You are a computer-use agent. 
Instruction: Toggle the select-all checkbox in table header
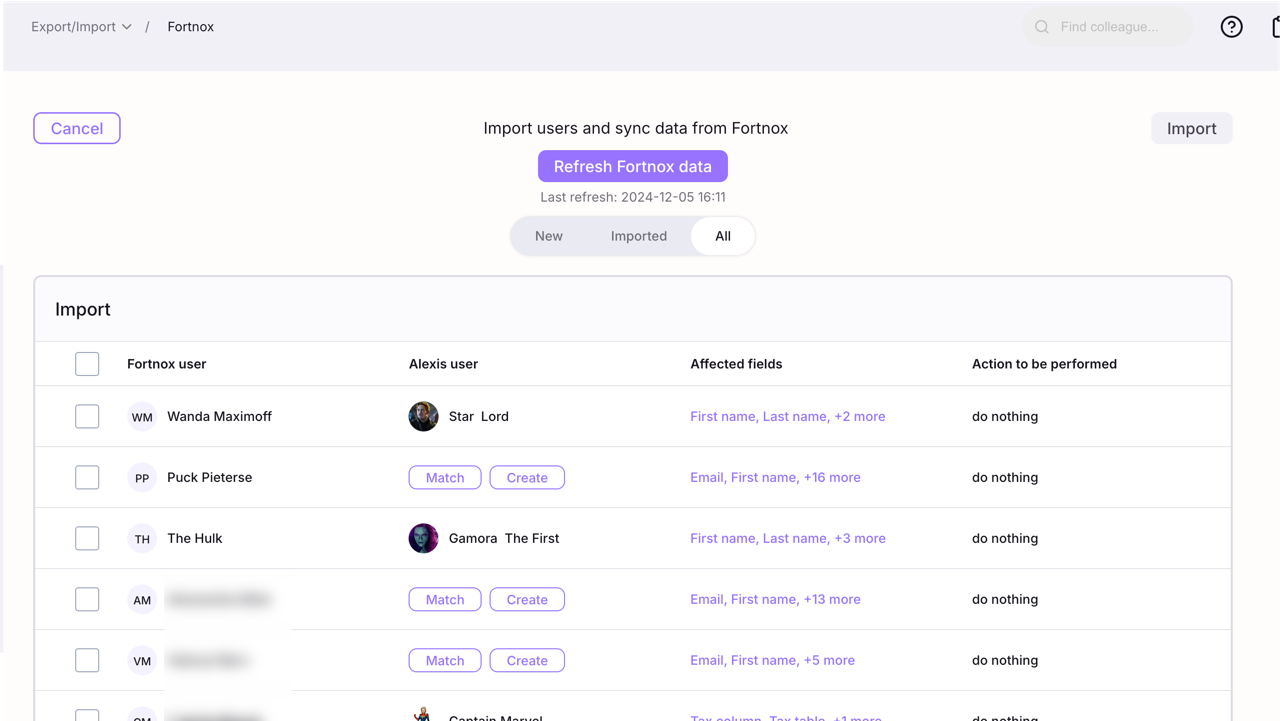coord(87,364)
